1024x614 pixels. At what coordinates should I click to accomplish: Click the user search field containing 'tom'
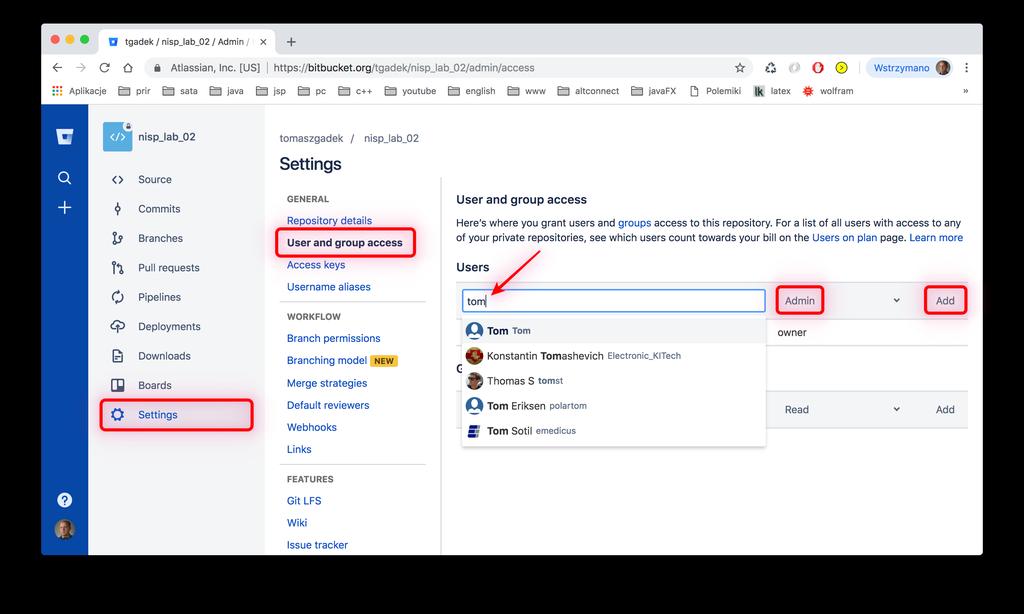tap(613, 300)
